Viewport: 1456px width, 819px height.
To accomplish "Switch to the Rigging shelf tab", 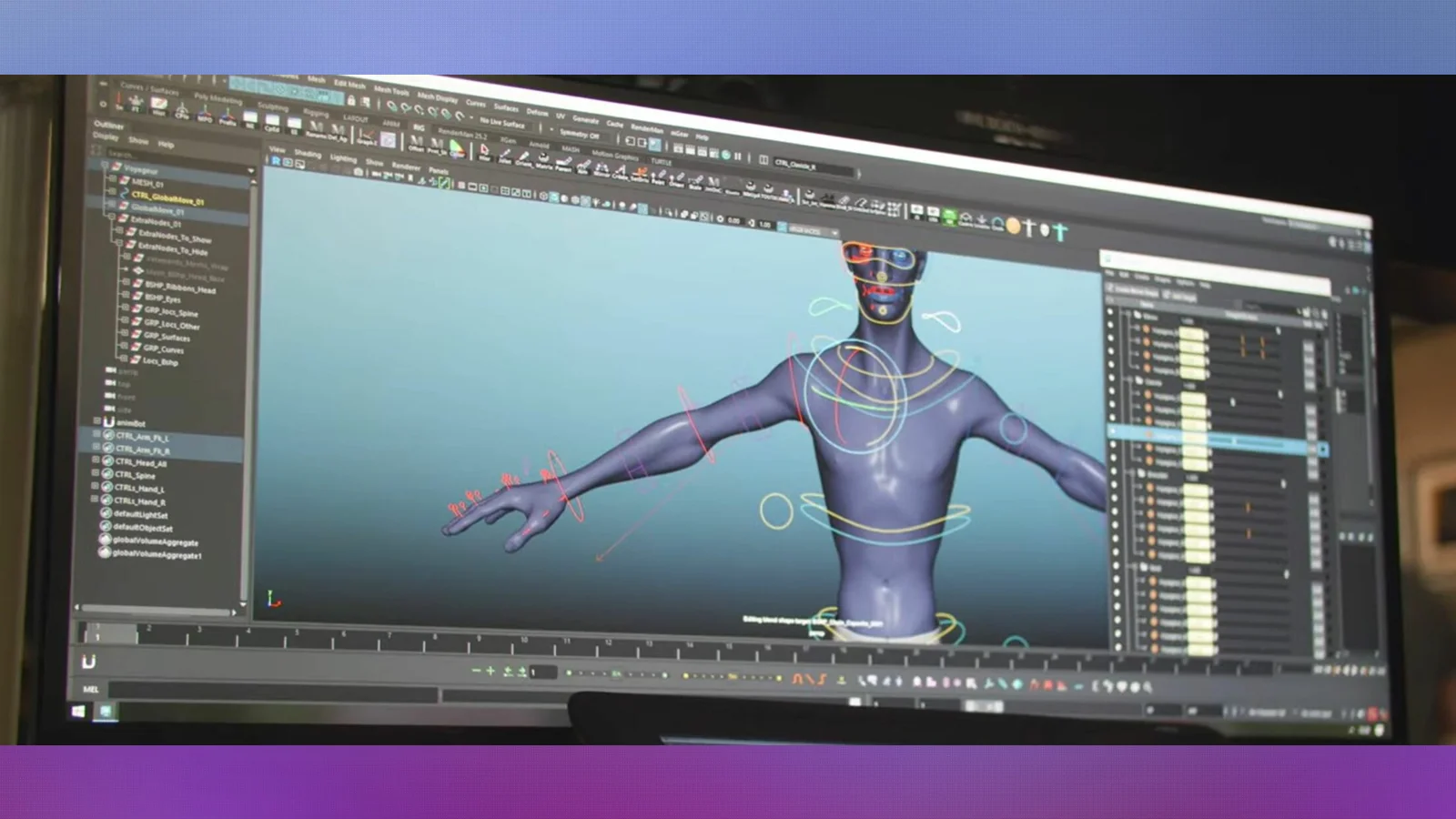I will 316,113.
